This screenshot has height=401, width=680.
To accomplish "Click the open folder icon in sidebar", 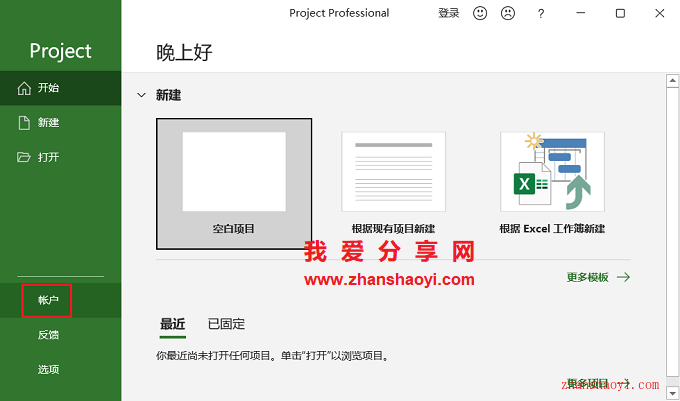I will 24,157.
